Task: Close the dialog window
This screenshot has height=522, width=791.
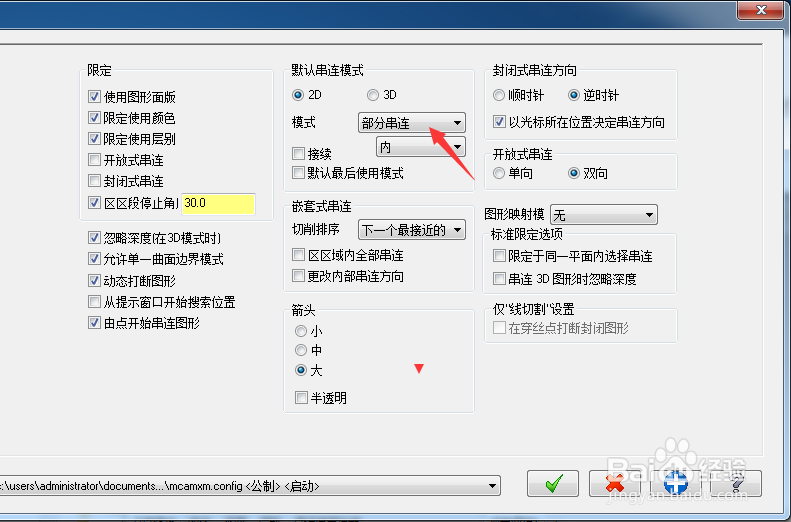Action: [761, 10]
